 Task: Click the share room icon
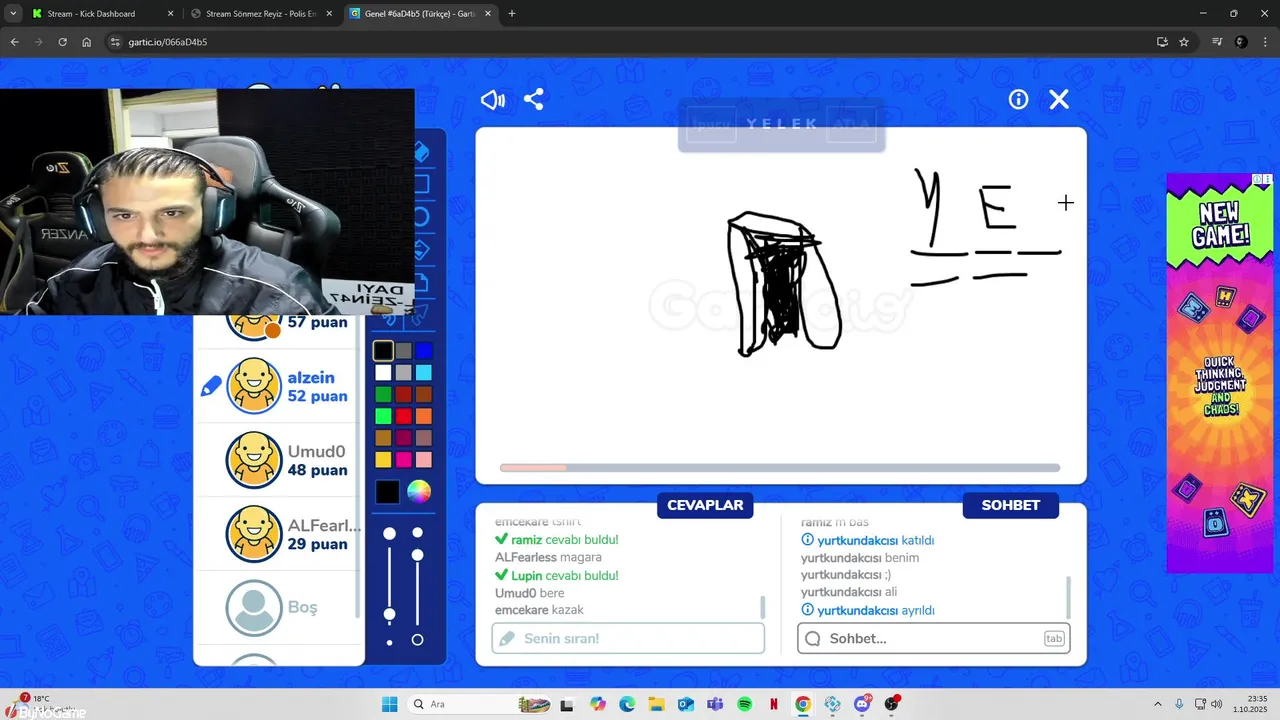pyautogui.click(x=534, y=100)
